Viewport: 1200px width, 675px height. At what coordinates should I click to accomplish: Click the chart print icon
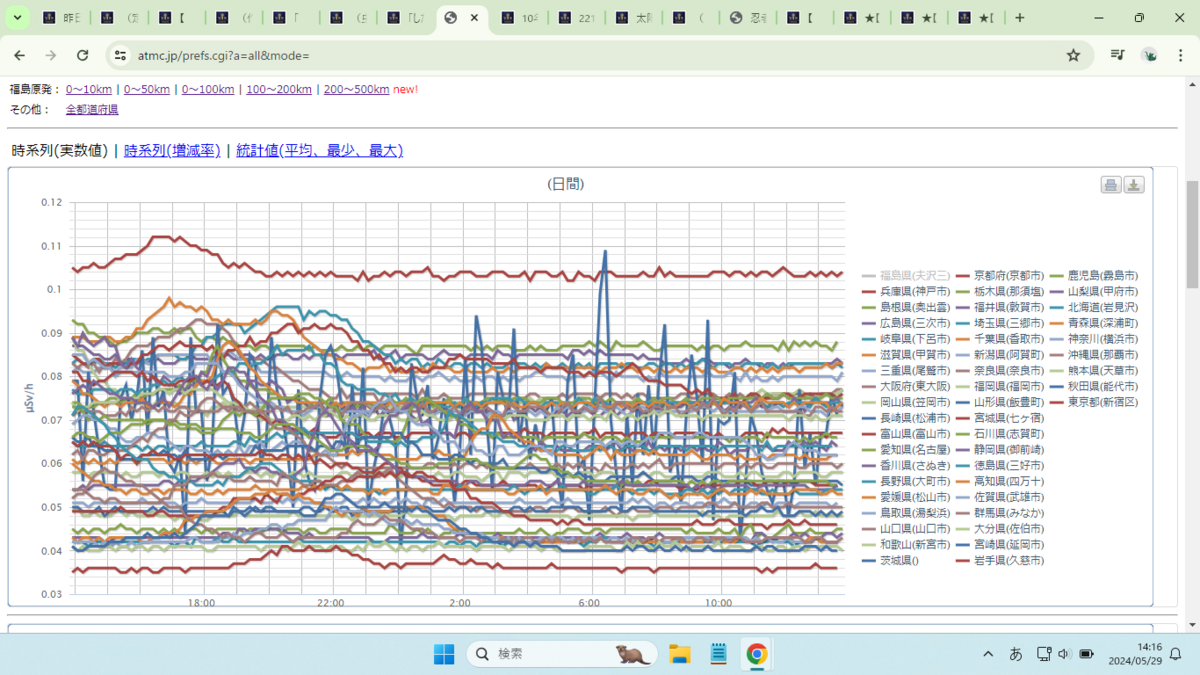[1111, 185]
